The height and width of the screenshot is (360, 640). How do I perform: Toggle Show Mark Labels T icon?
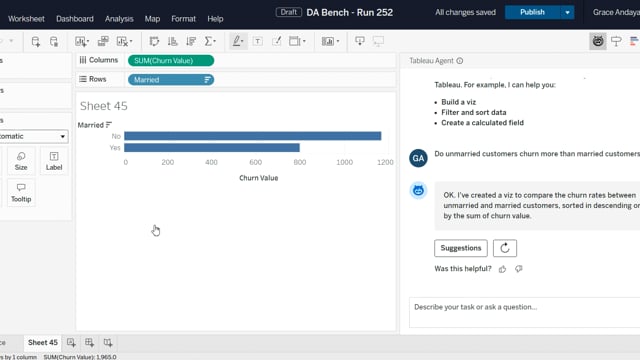click(258, 41)
